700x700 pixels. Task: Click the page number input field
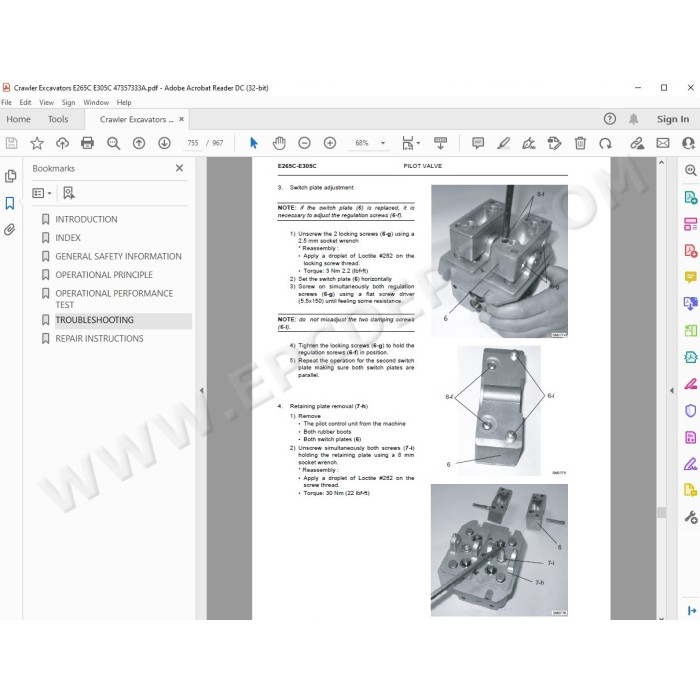(x=193, y=143)
